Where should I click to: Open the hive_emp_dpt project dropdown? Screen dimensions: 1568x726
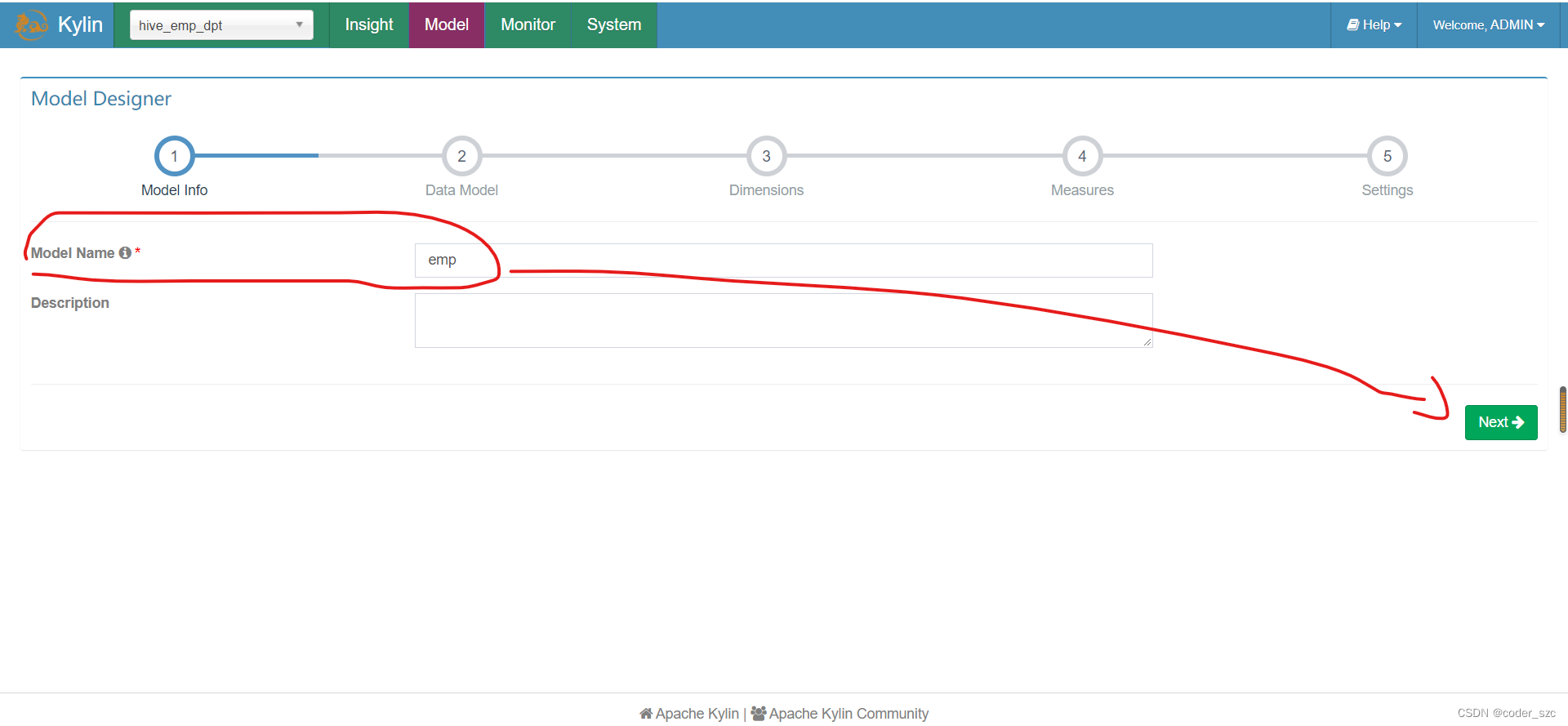point(221,25)
